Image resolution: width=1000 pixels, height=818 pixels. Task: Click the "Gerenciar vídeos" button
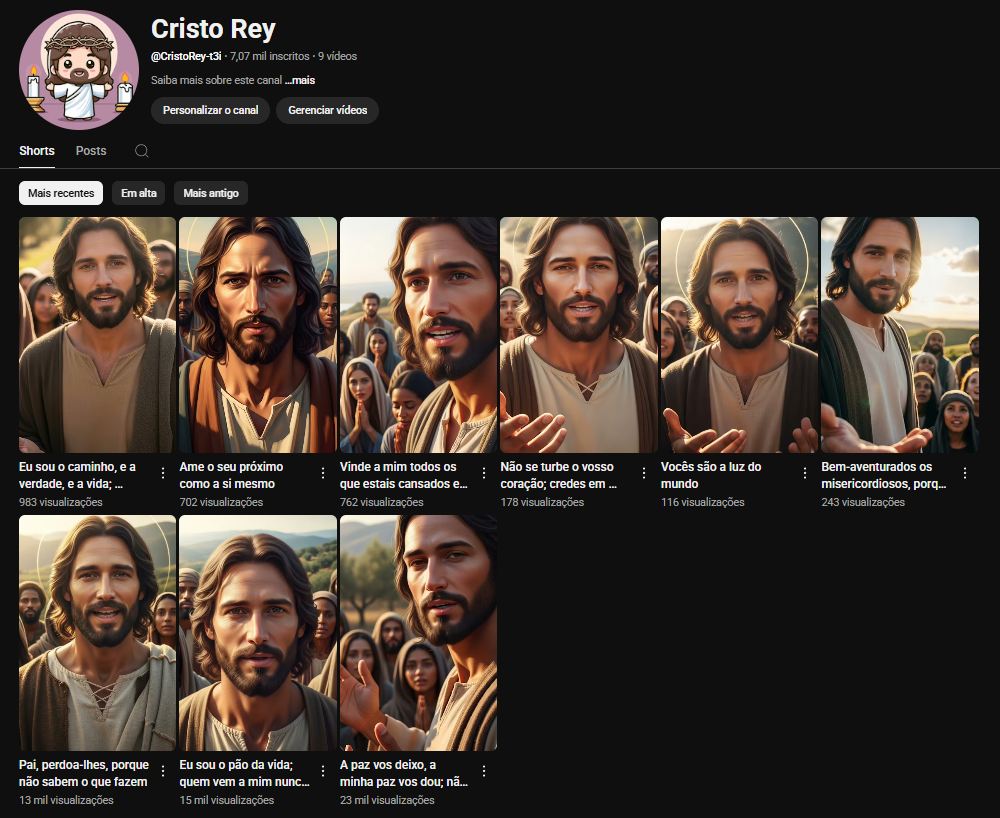pos(328,110)
